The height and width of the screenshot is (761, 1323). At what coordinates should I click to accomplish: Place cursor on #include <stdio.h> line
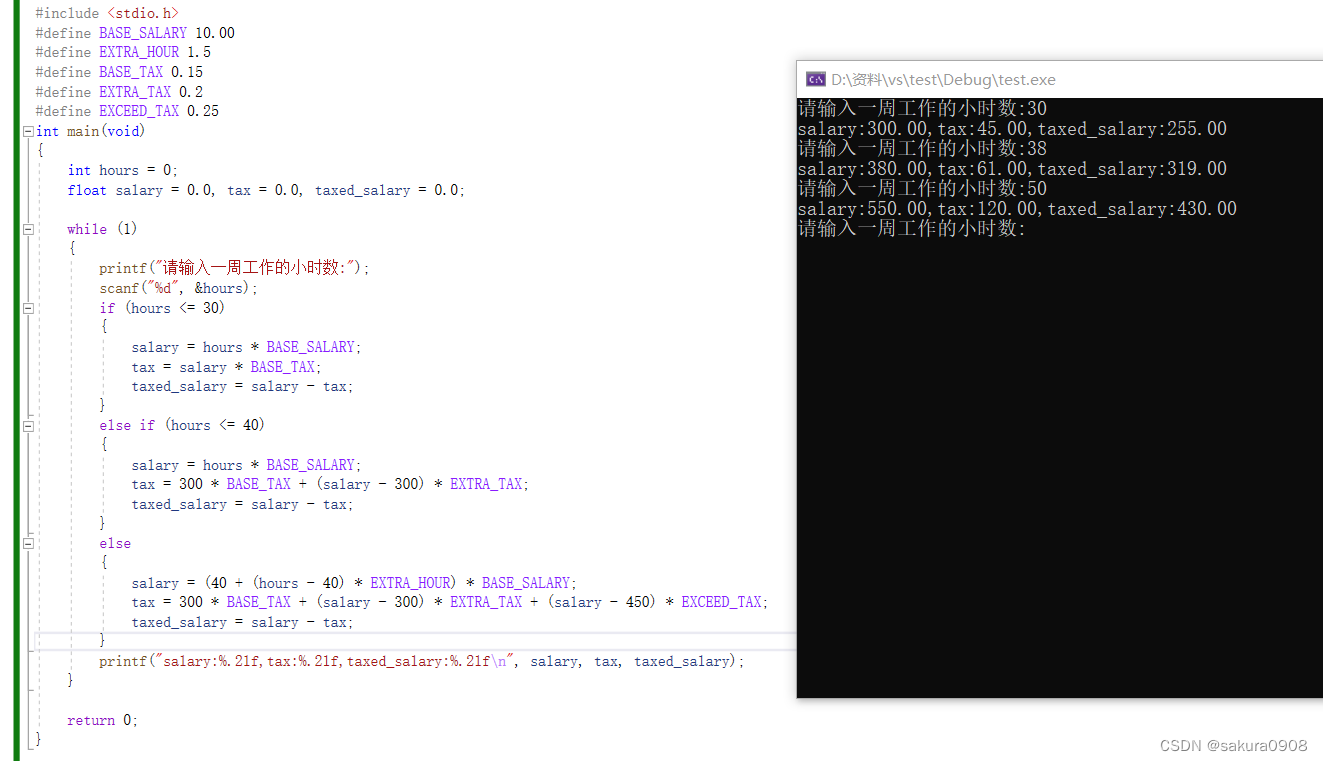[x=105, y=12]
